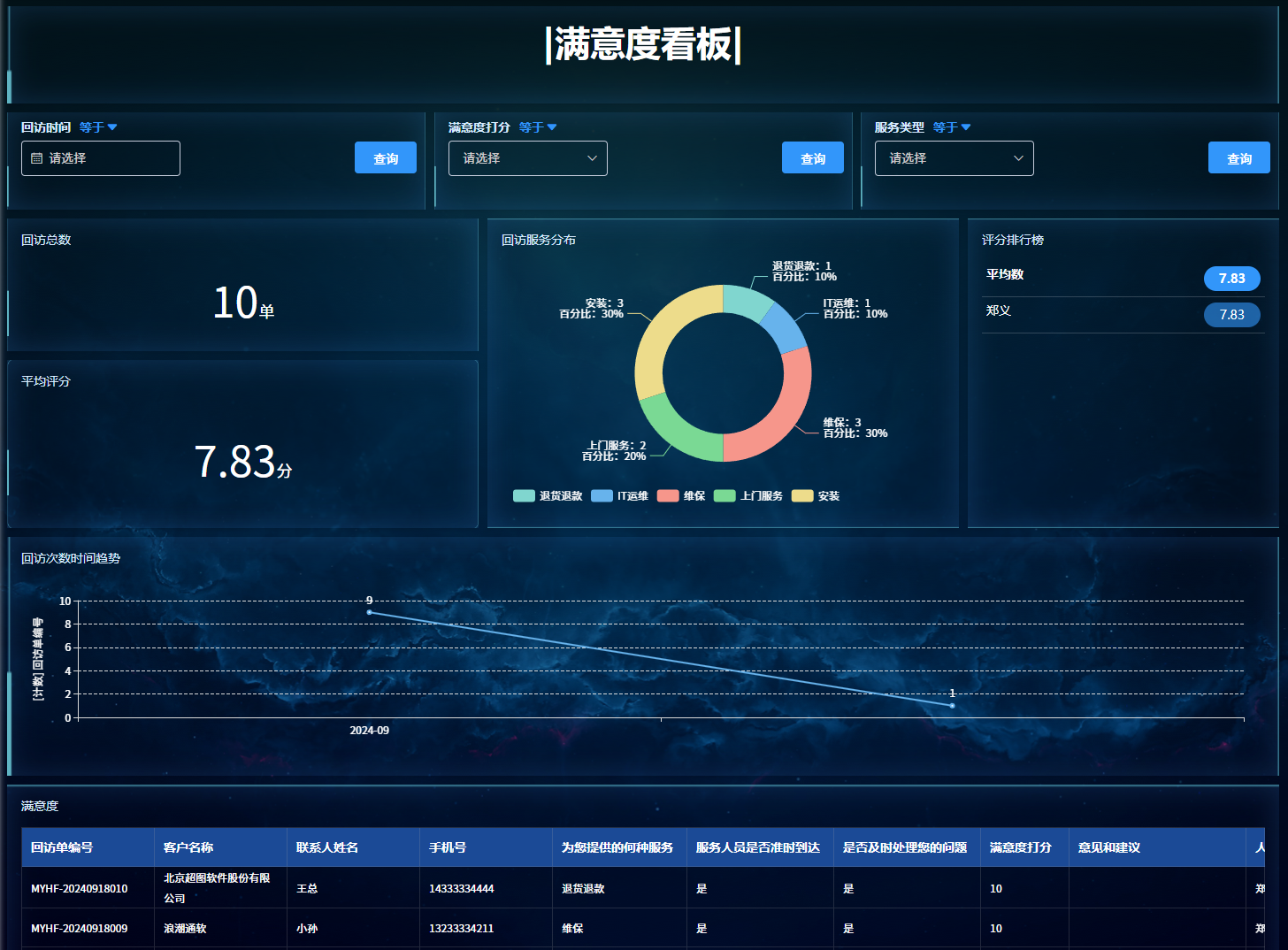Image resolution: width=1288 pixels, height=950 pixels.
Task: Open the 服务类型 select dropdown
Action: tap(954, 158)
